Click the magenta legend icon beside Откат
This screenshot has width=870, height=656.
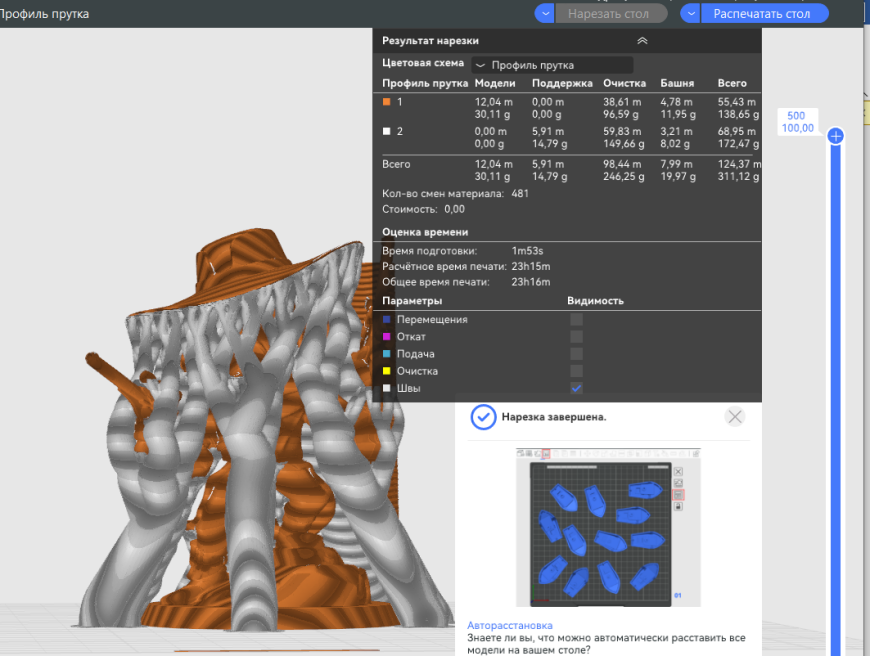coord(385,337)
